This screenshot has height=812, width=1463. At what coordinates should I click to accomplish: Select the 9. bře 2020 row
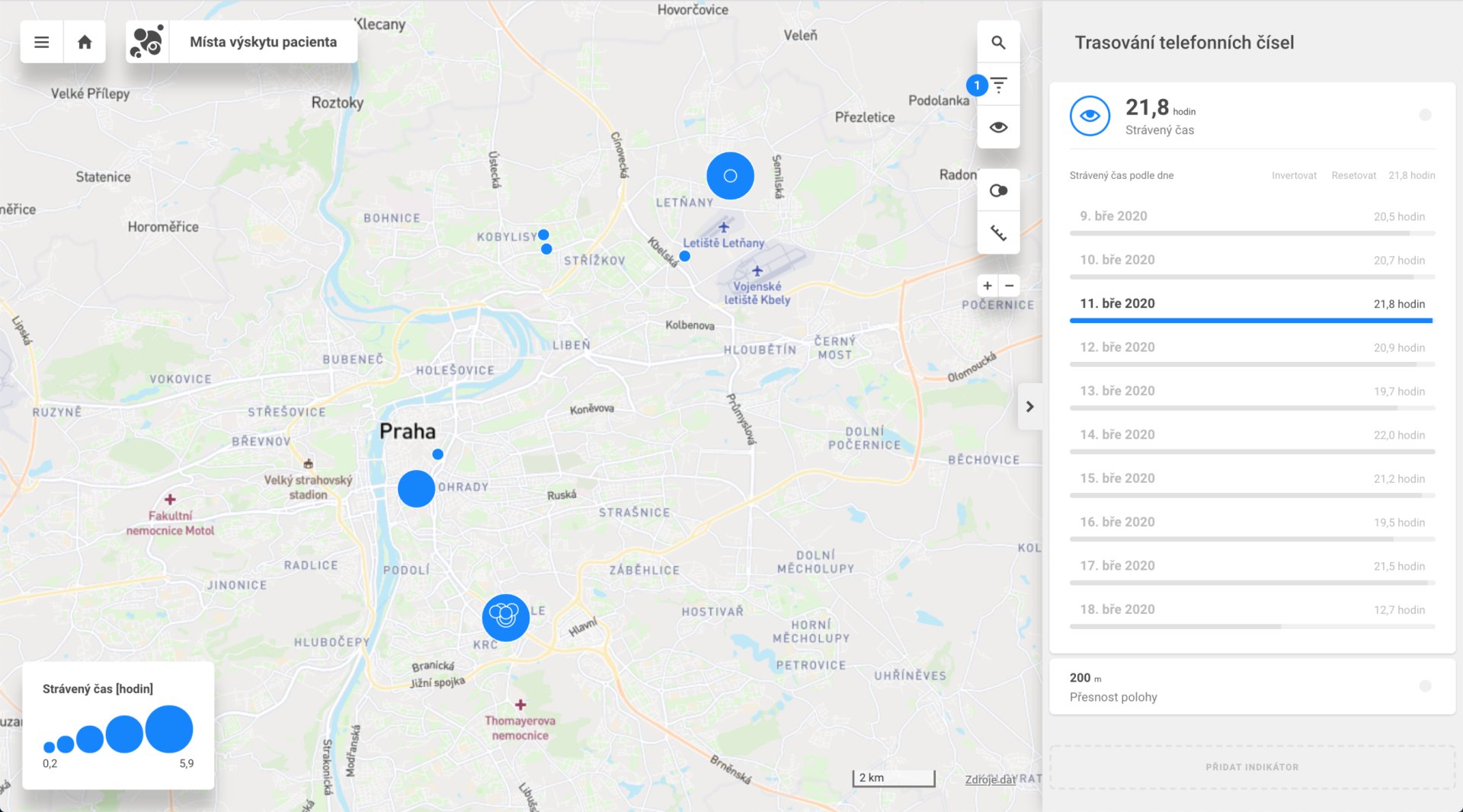1251,216
